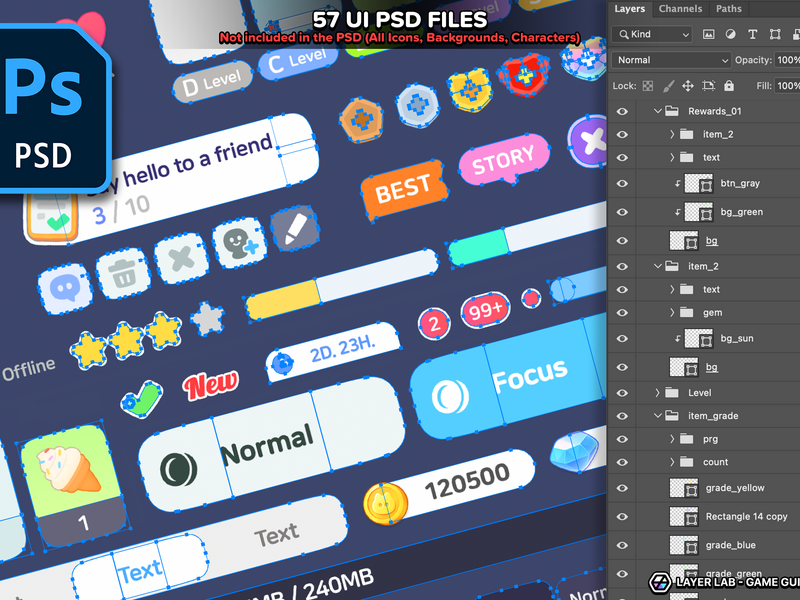800x600 pixels.
Task: Select the btn_gray layer thumbnail
Action: [x=698, y=183]
